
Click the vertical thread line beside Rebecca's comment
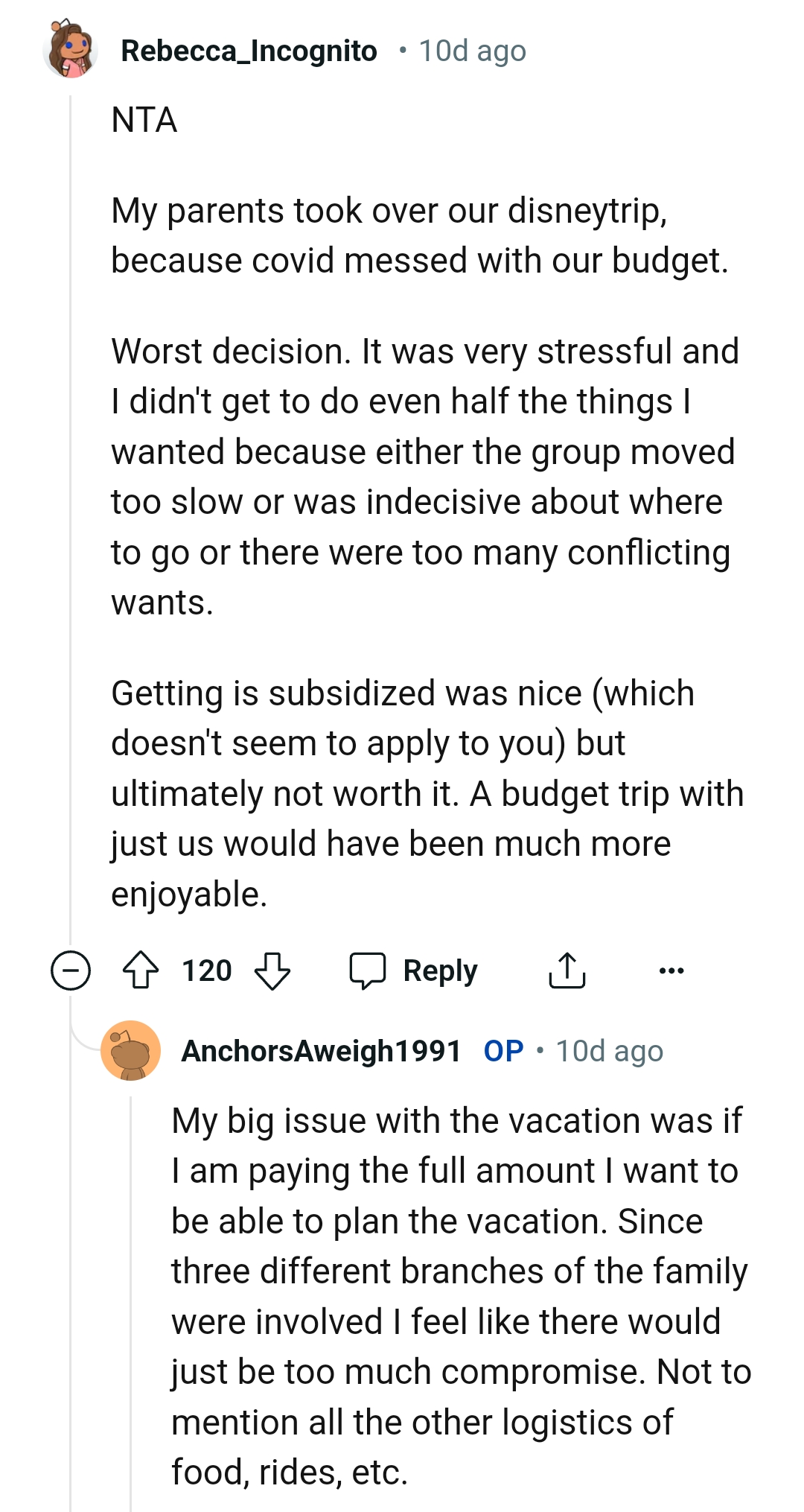pyautogui.click(x=69, y=521)
